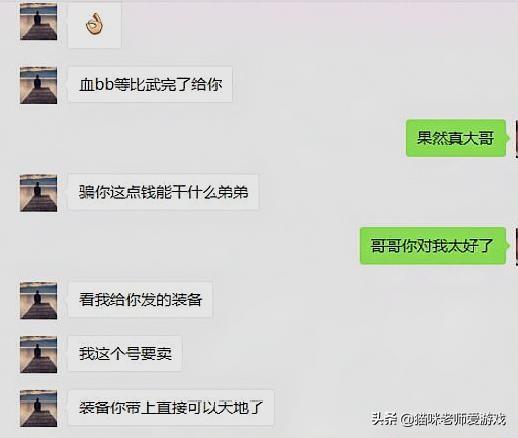Click own avatar edge beside 哥哥你对我太好了
The width and height of the screenshot is (518, 438).
516,246
